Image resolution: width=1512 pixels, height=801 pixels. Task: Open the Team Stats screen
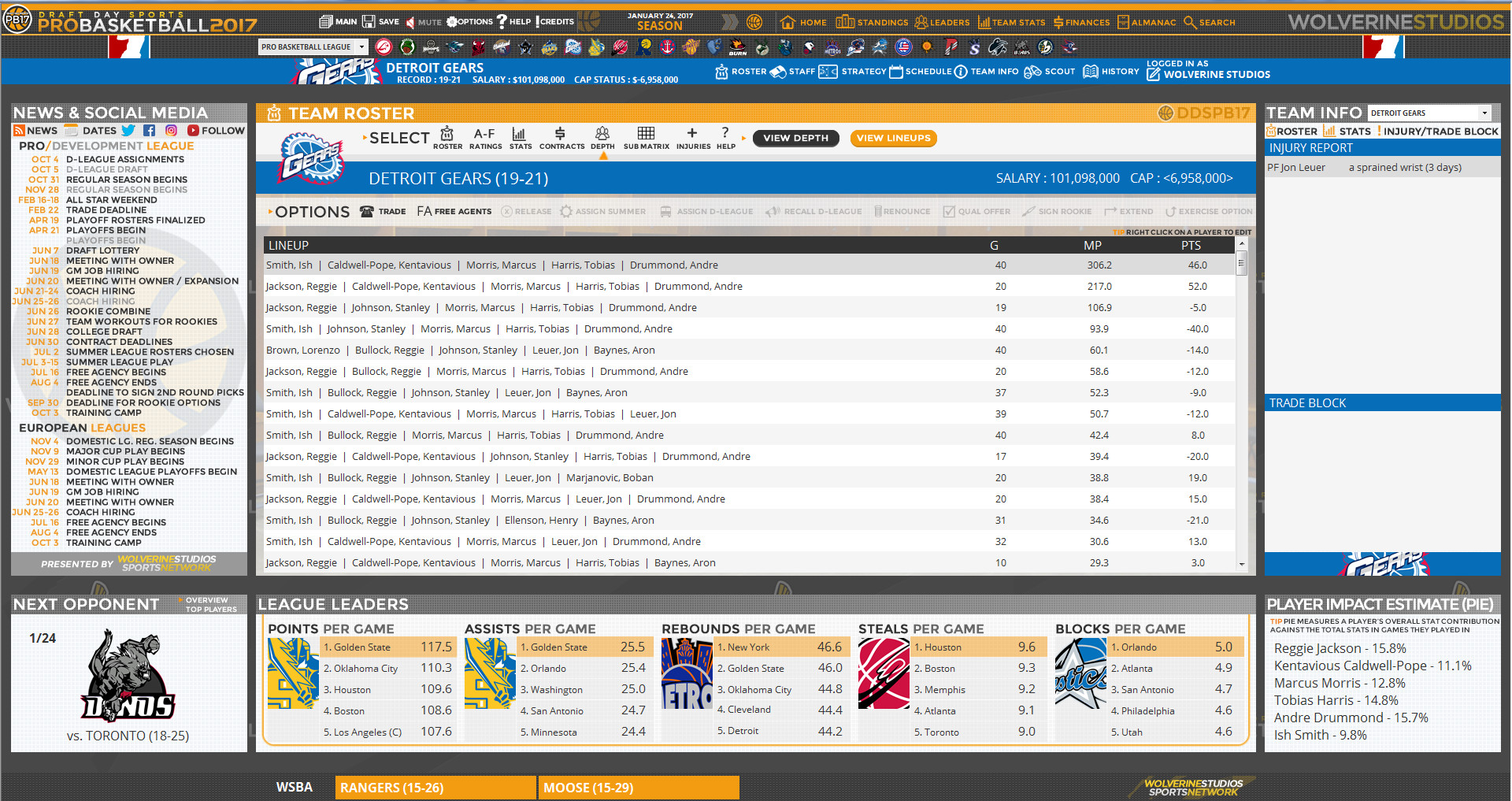tap(1011, 22)
